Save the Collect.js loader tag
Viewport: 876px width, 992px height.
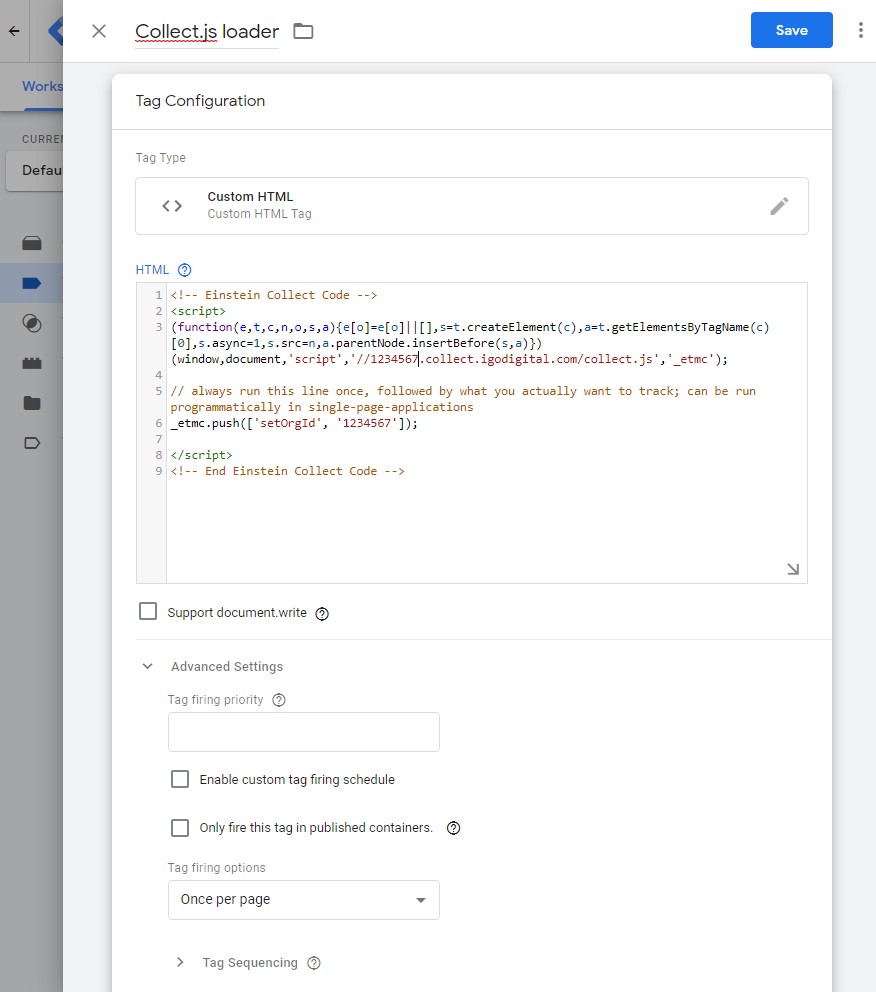(x=791, y=30)
